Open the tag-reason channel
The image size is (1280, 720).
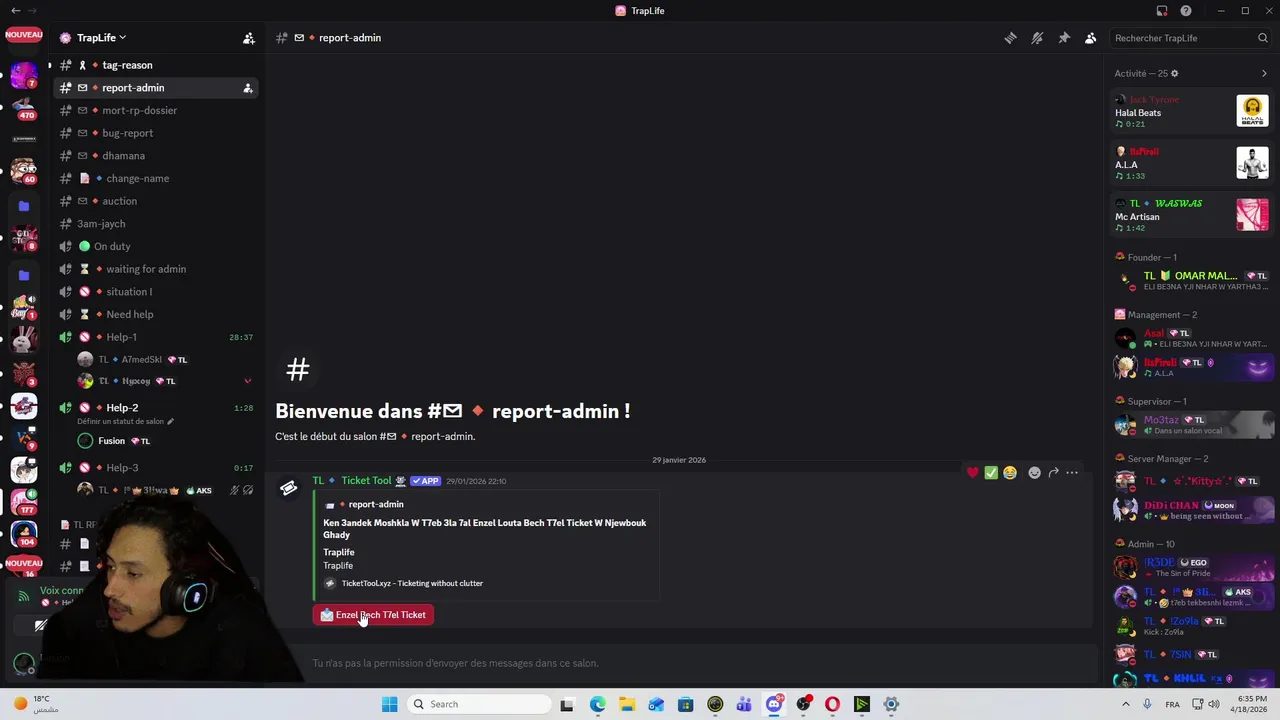click(x=155, y=65)
